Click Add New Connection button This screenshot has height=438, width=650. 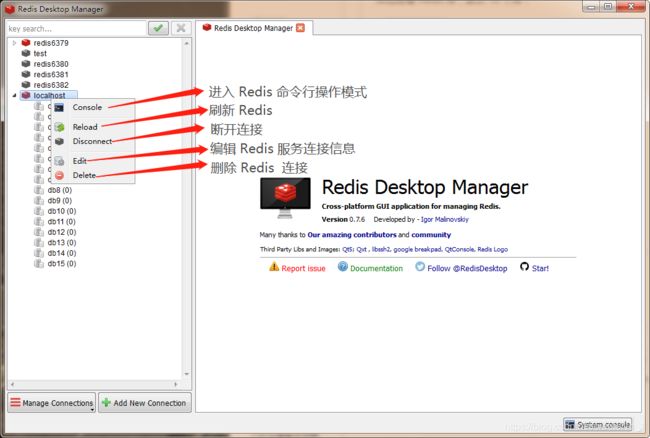145,403
